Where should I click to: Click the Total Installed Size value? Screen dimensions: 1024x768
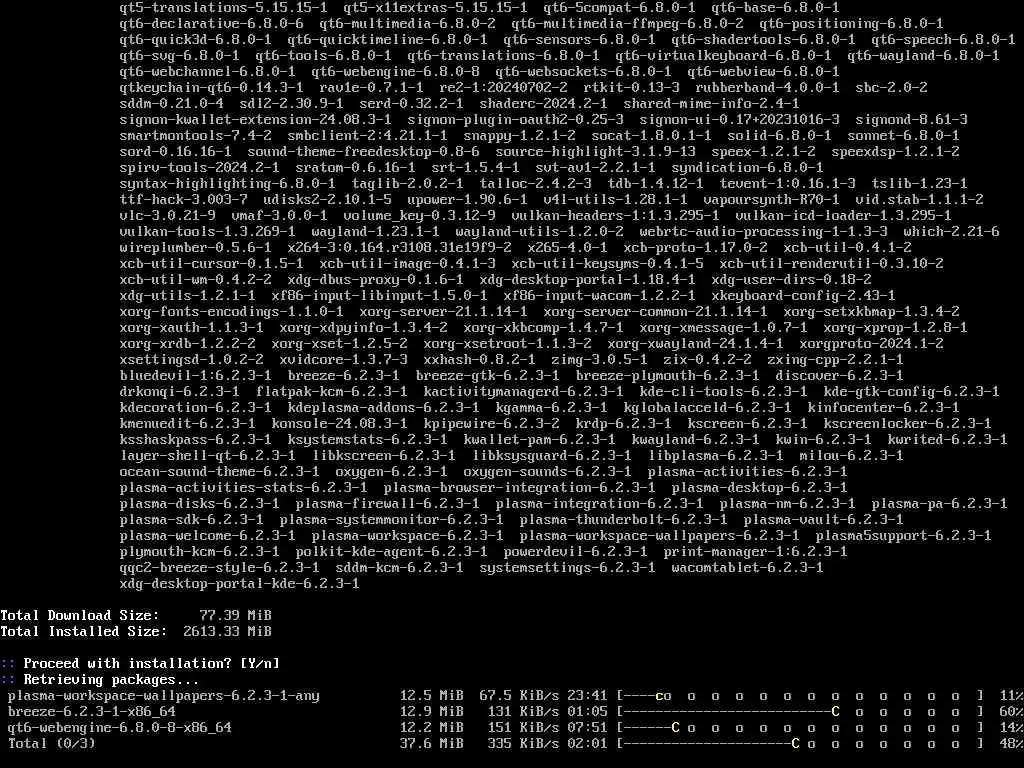(x=227, y=632)
